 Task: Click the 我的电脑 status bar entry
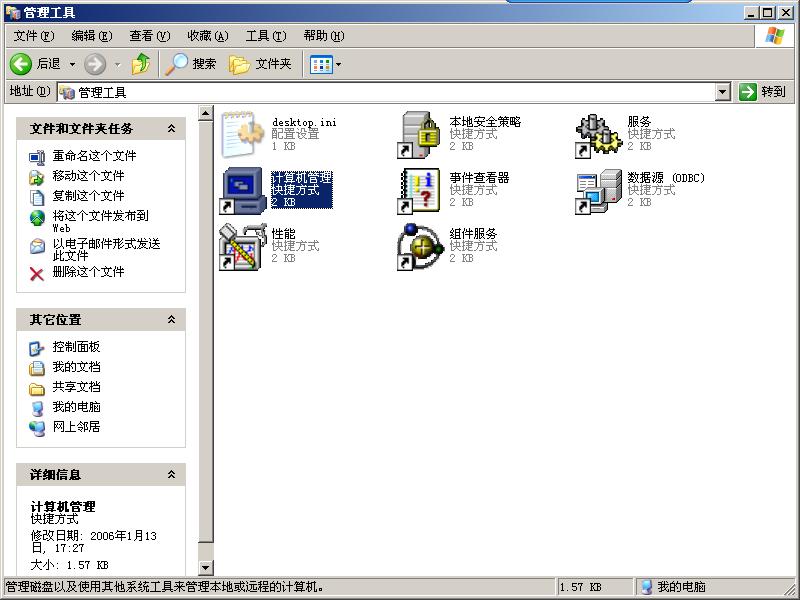[x=673, y=587]
